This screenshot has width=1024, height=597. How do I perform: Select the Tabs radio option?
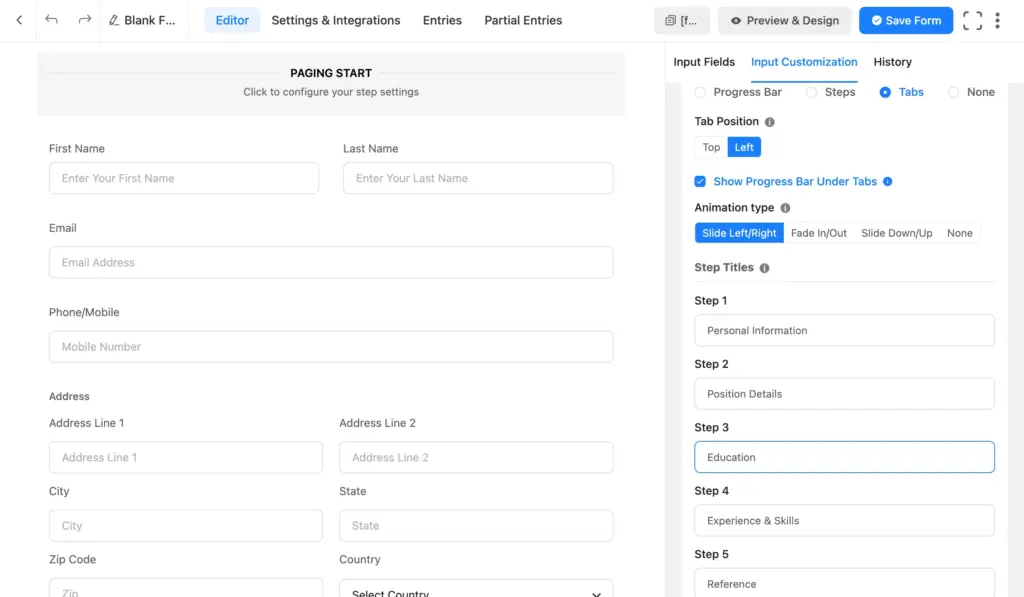coord(885,93)
